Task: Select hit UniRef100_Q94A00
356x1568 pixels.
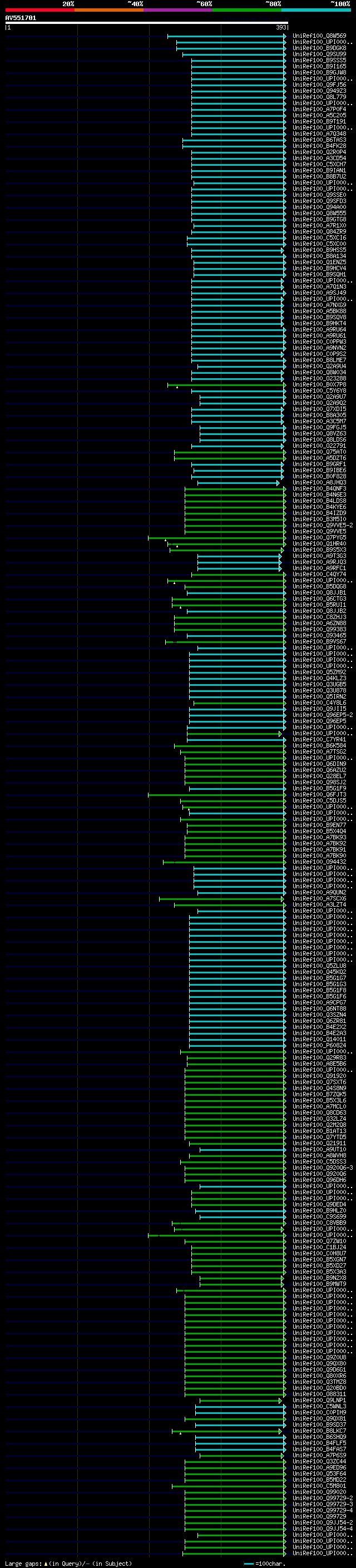Action: (319, 207)
